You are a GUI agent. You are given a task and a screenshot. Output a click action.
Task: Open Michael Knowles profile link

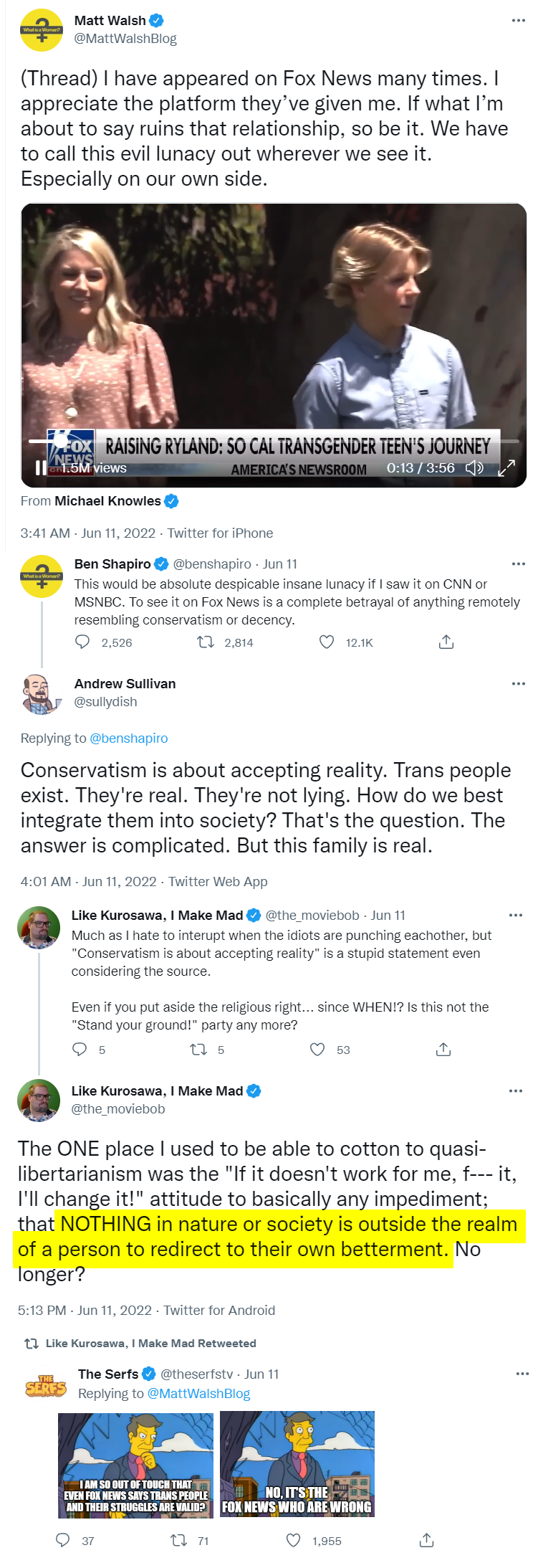click(108, 501)
